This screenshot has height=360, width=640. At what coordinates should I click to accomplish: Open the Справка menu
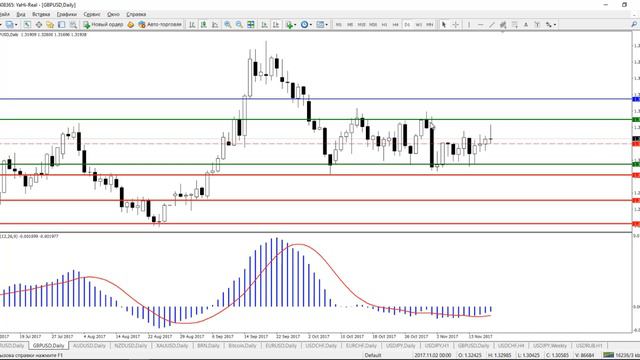[x=136, y=14]
